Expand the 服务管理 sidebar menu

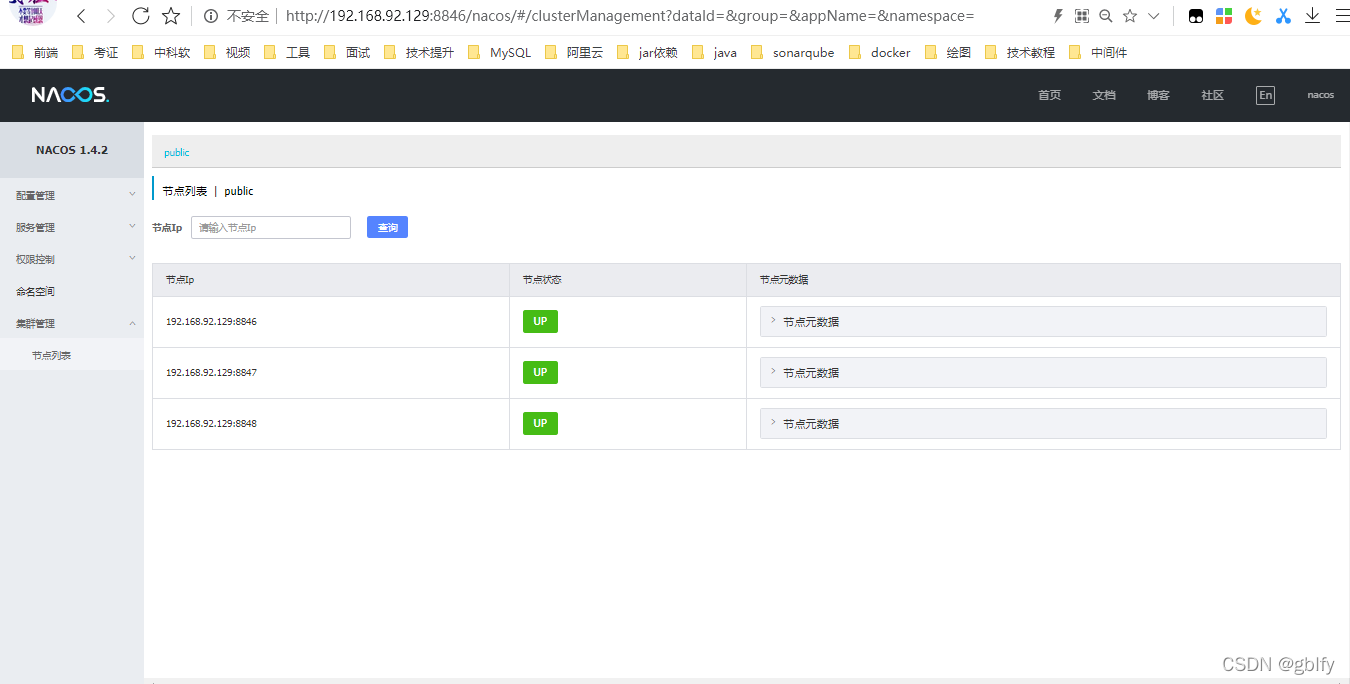point(72,227)
